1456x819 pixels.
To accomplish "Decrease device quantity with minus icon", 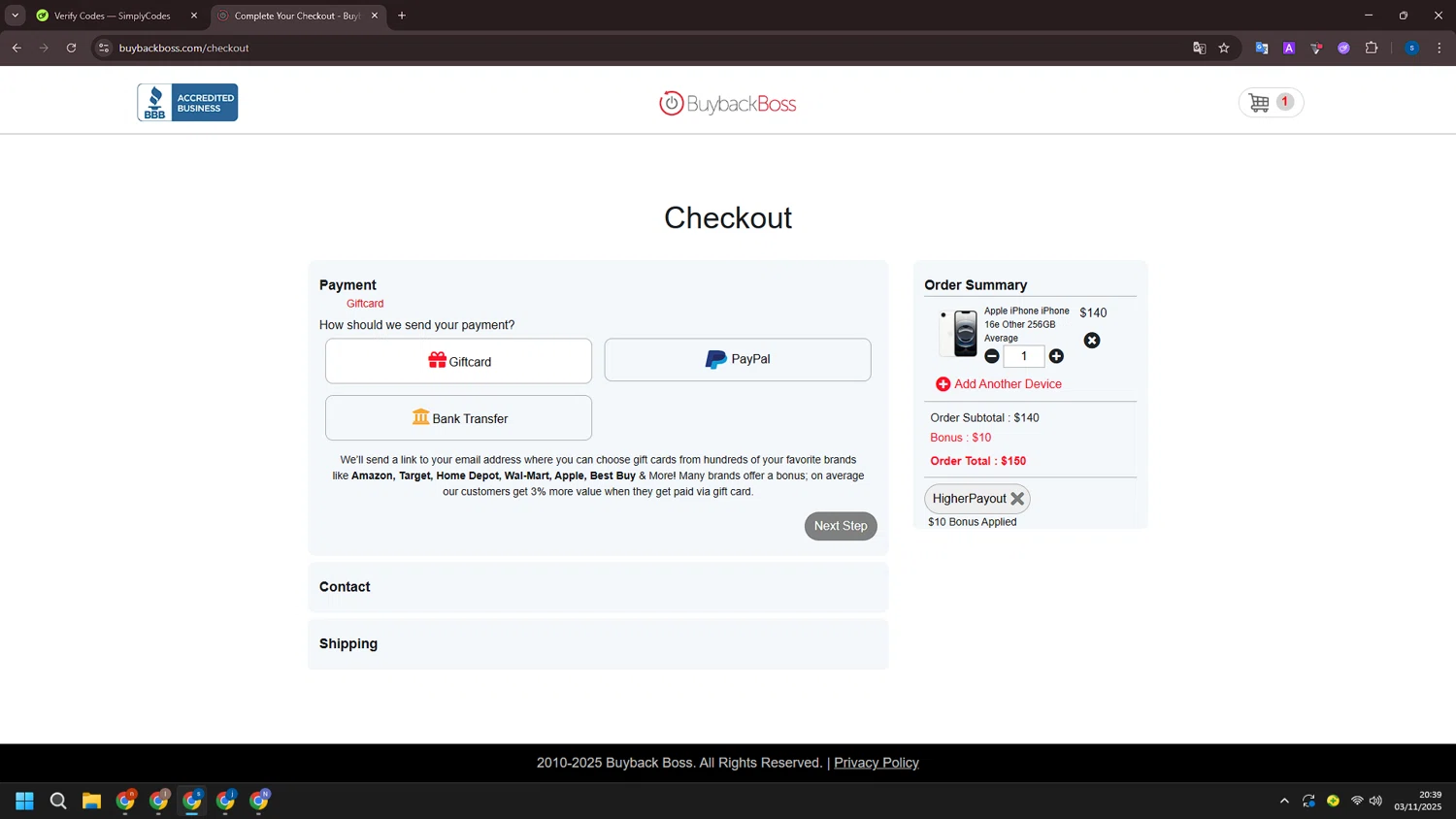I will (992, 356).
